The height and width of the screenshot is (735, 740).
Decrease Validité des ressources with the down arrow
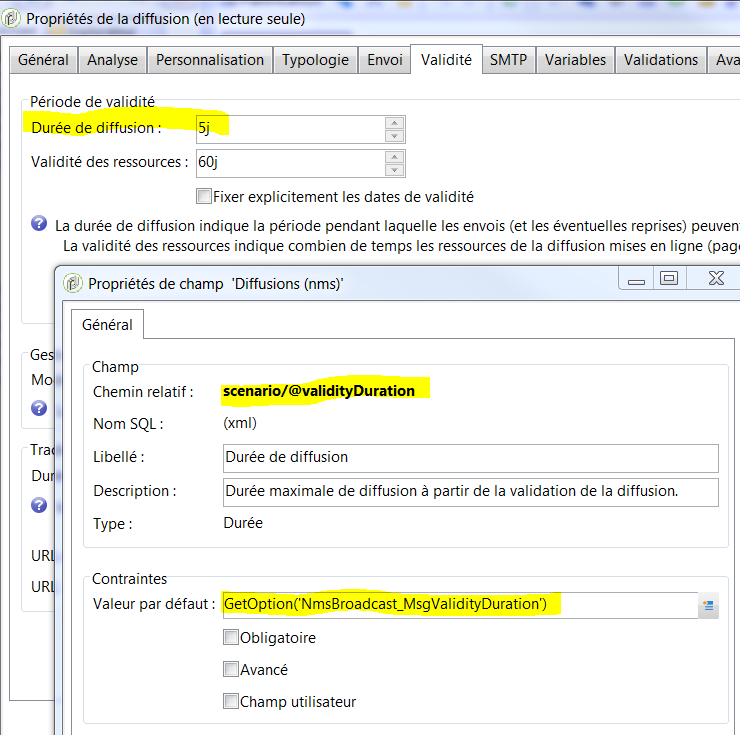point(394,169)
